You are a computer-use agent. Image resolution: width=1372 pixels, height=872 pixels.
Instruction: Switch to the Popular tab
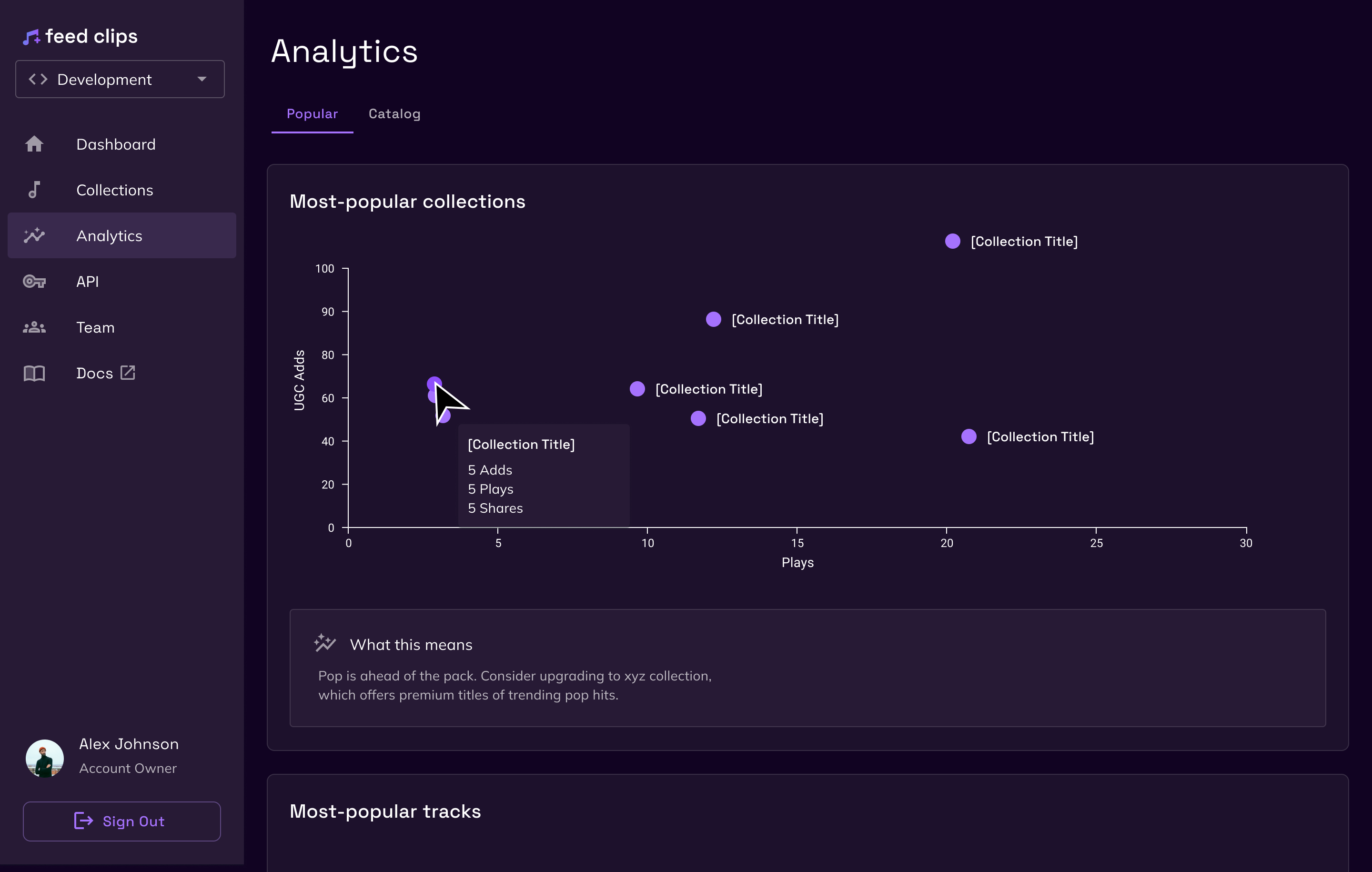[x=312, y=114]
